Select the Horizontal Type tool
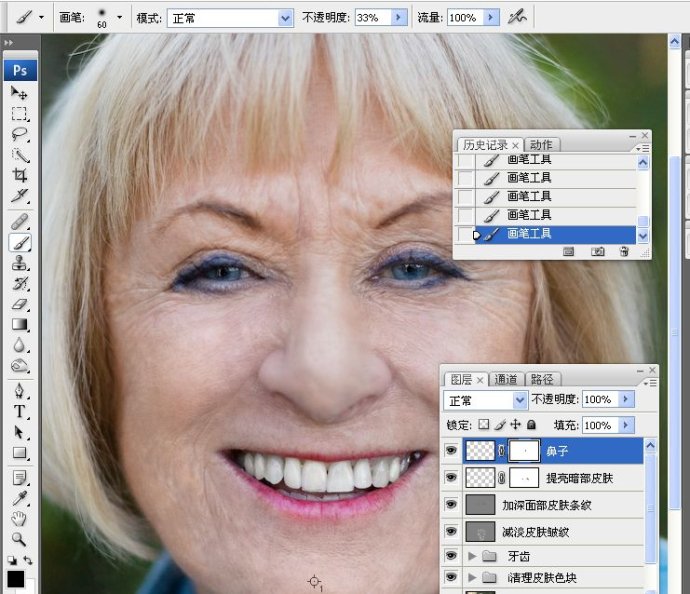The width and height of the screenshot is (690, 594). coord(19,411)
